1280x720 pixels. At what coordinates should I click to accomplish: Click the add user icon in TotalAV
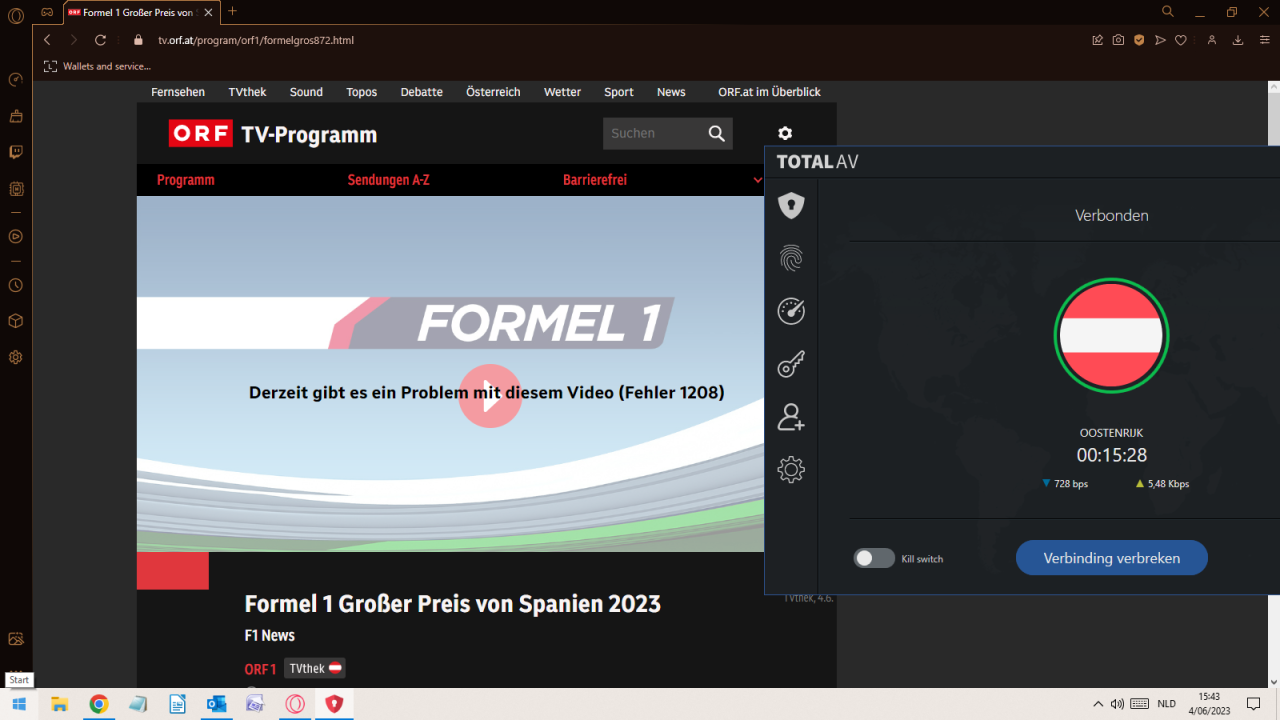coord(791,418)
